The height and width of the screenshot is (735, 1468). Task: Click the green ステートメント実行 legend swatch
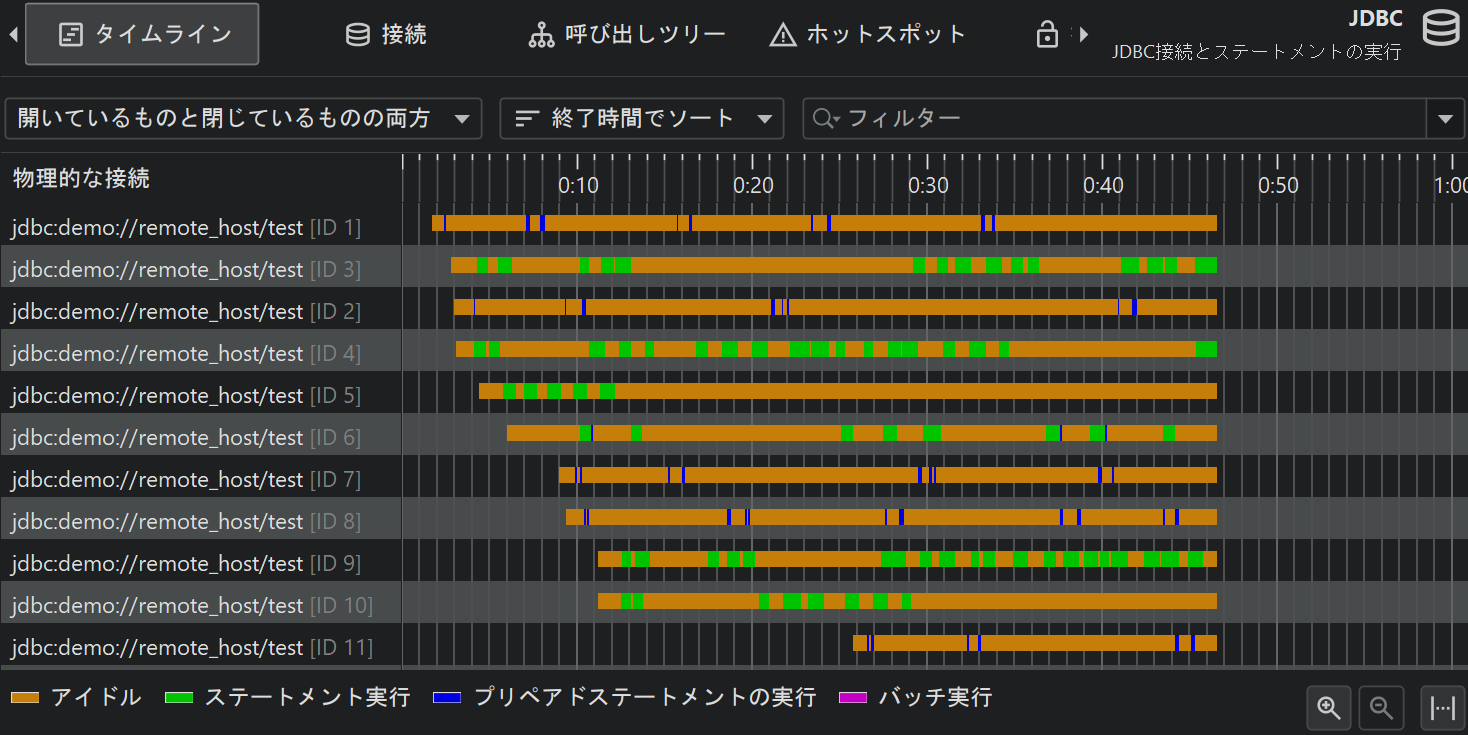[x=179, y=698]
